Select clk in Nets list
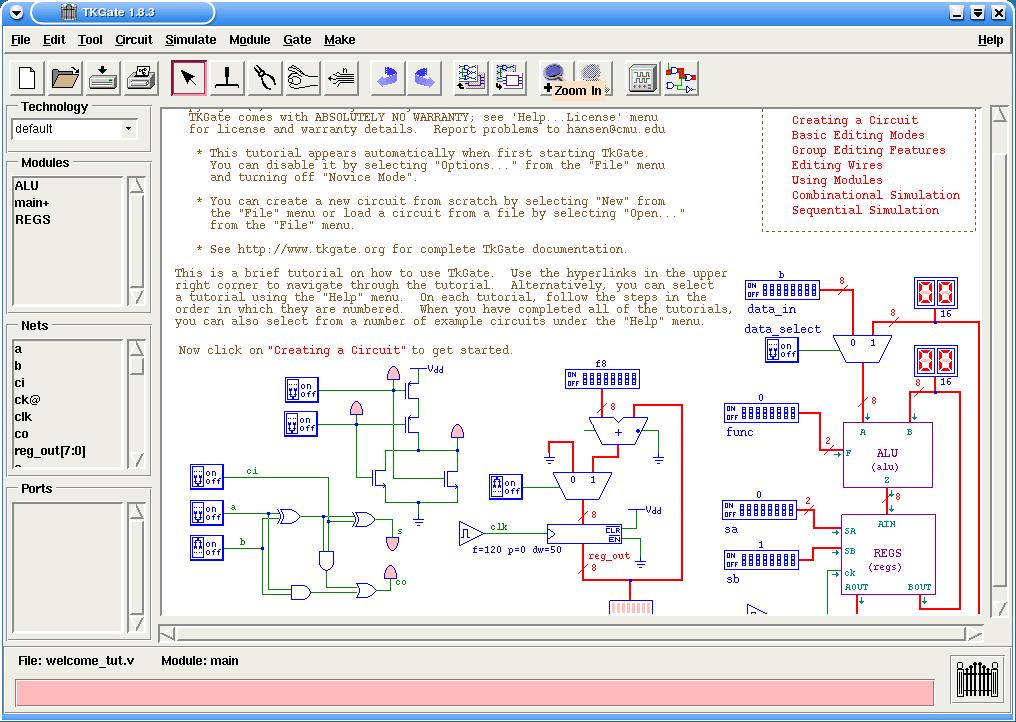The width and height of the screenshot is (1016, 722). tap(23, 417)
